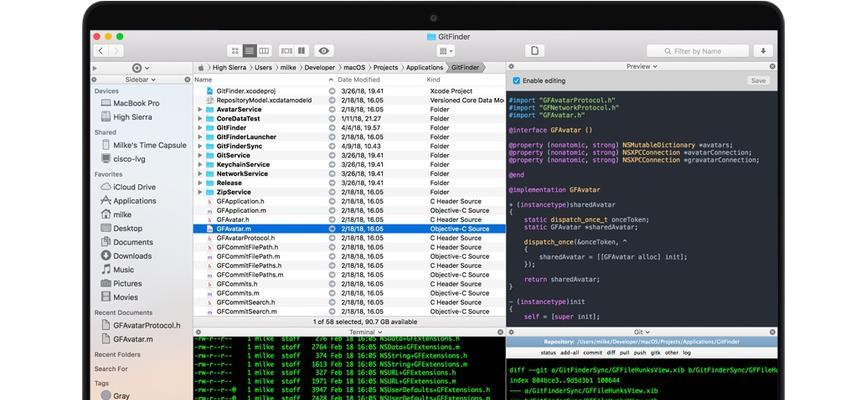Select GFAvatar.m file row
This screenshot has height=400, width=866.
click(x=349, y=229)
